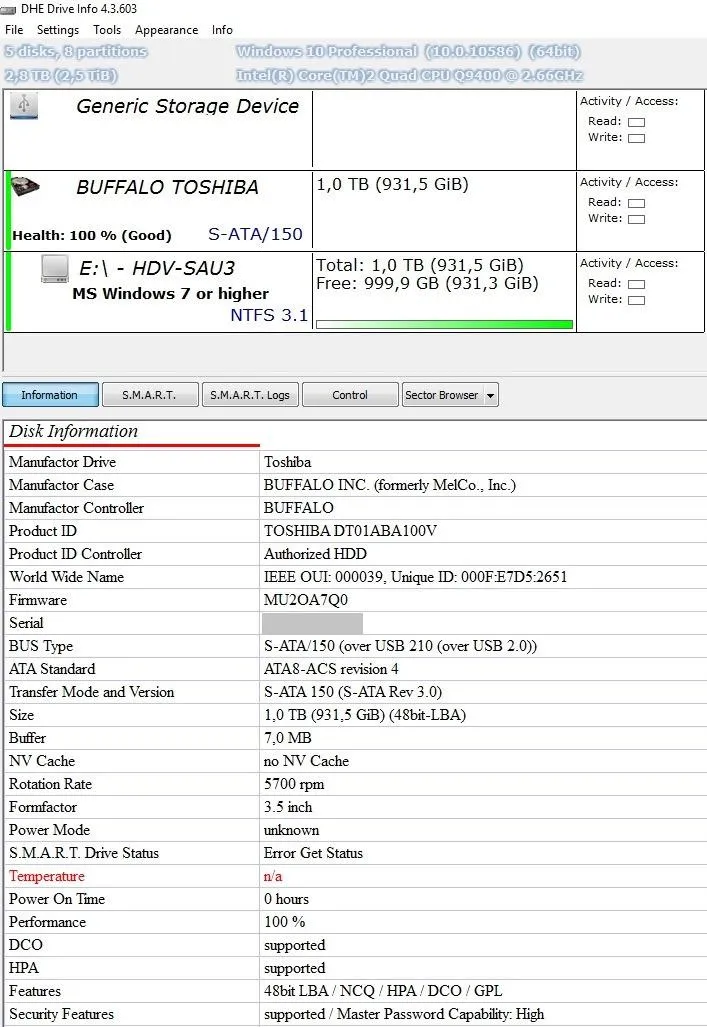Select the Power On Time 0 hours value

(x=286, y=899)
